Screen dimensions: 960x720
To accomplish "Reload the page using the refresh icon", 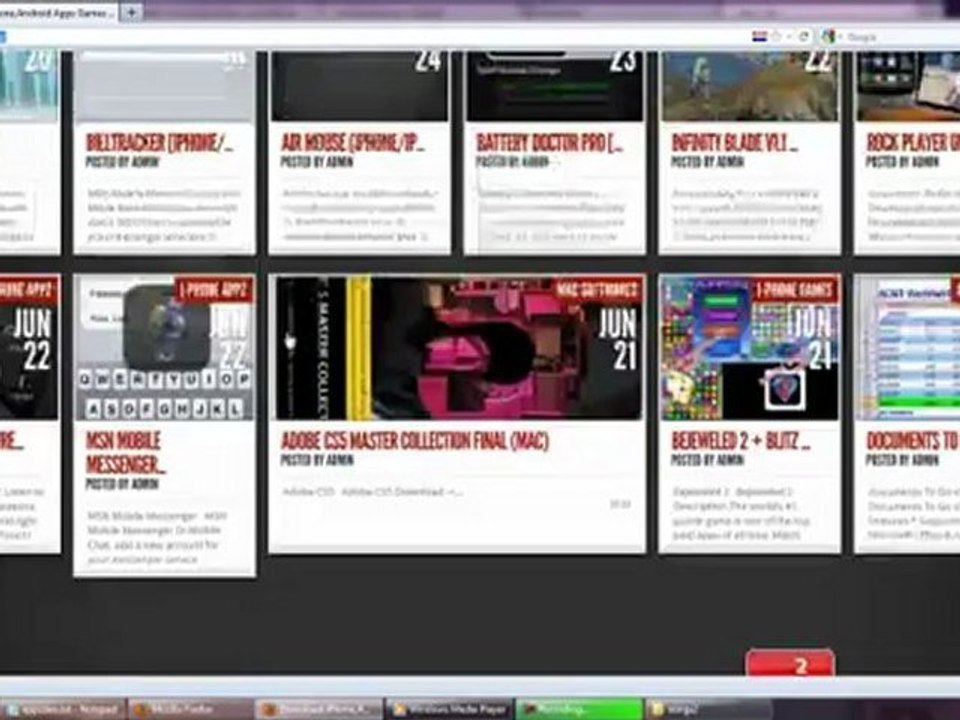I will (x=804, y=37).
